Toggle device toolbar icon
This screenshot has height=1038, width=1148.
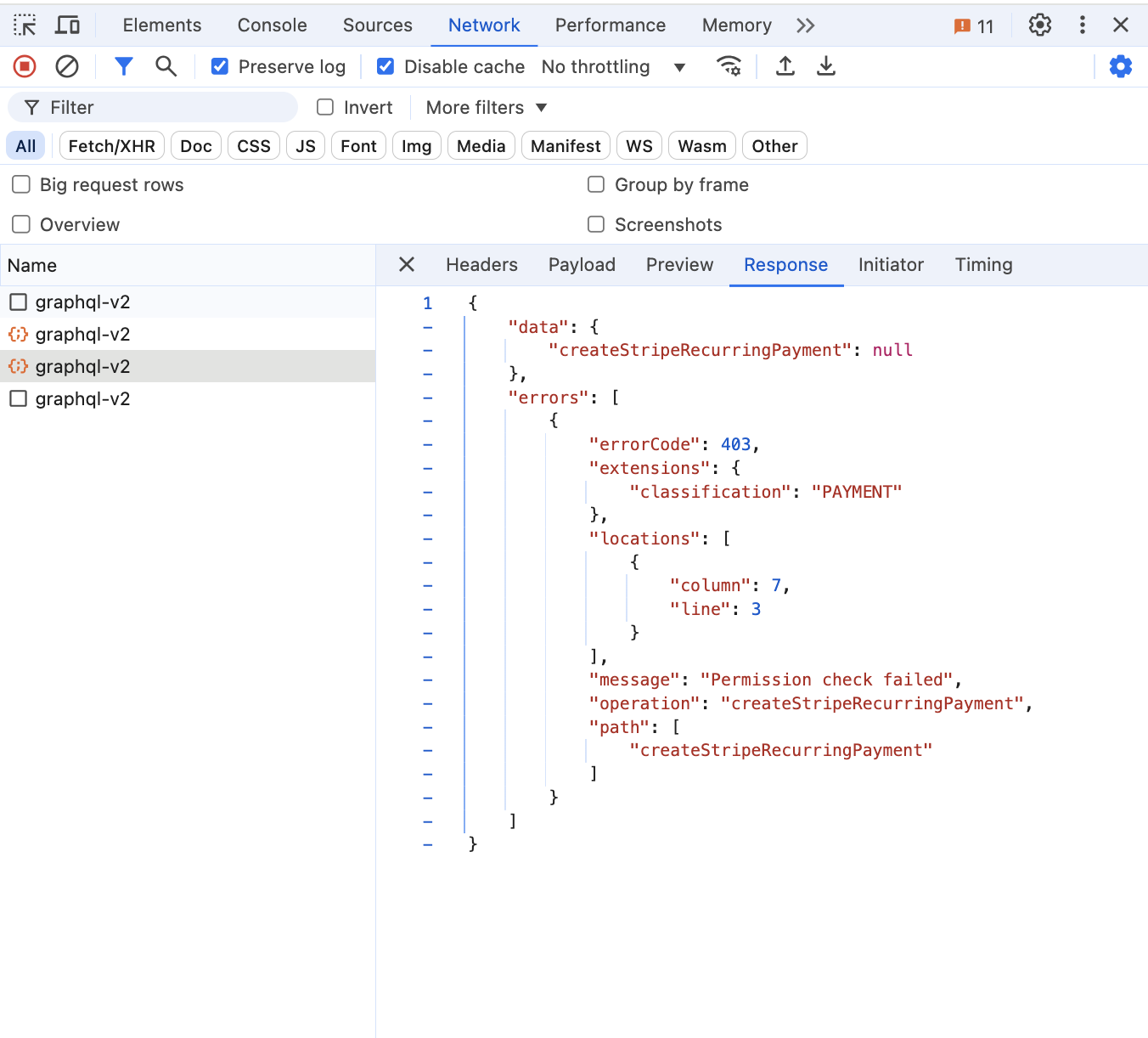coord(67,25)
